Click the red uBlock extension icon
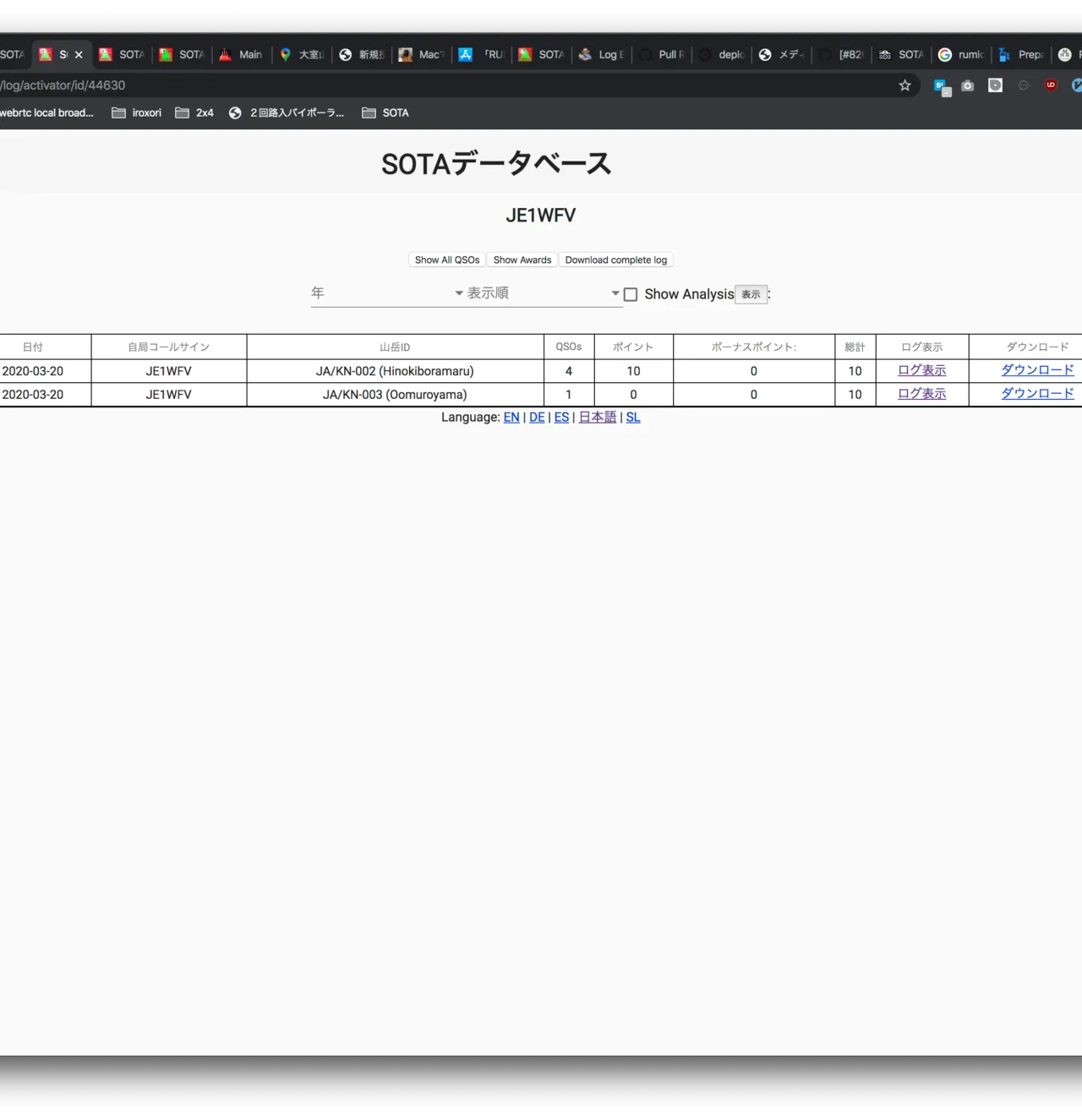1082x1120 pixels. 1051,85
